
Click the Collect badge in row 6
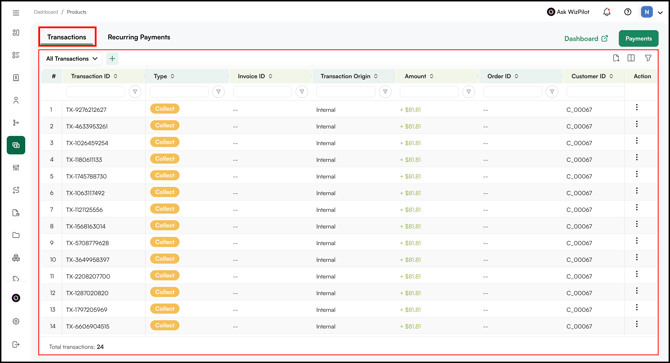tap(165, 192)
